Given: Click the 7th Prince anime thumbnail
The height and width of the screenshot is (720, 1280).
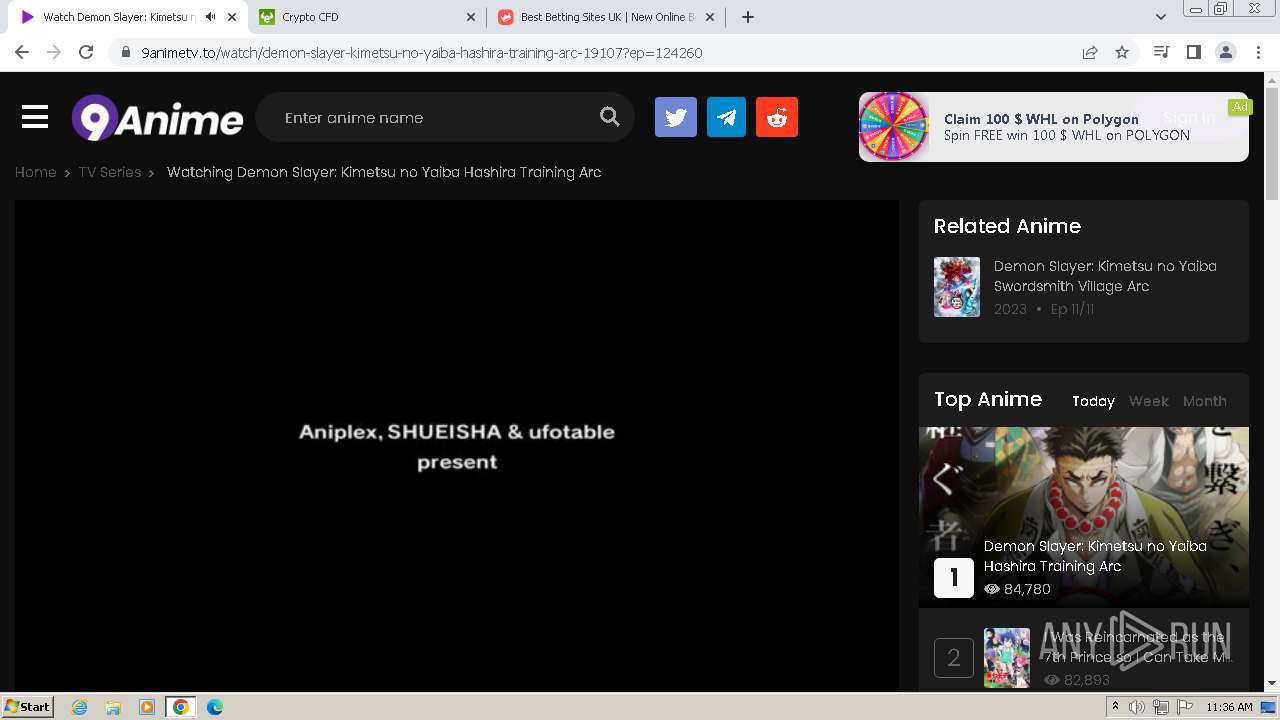Looking at the screenshot, I should 1007,658.
